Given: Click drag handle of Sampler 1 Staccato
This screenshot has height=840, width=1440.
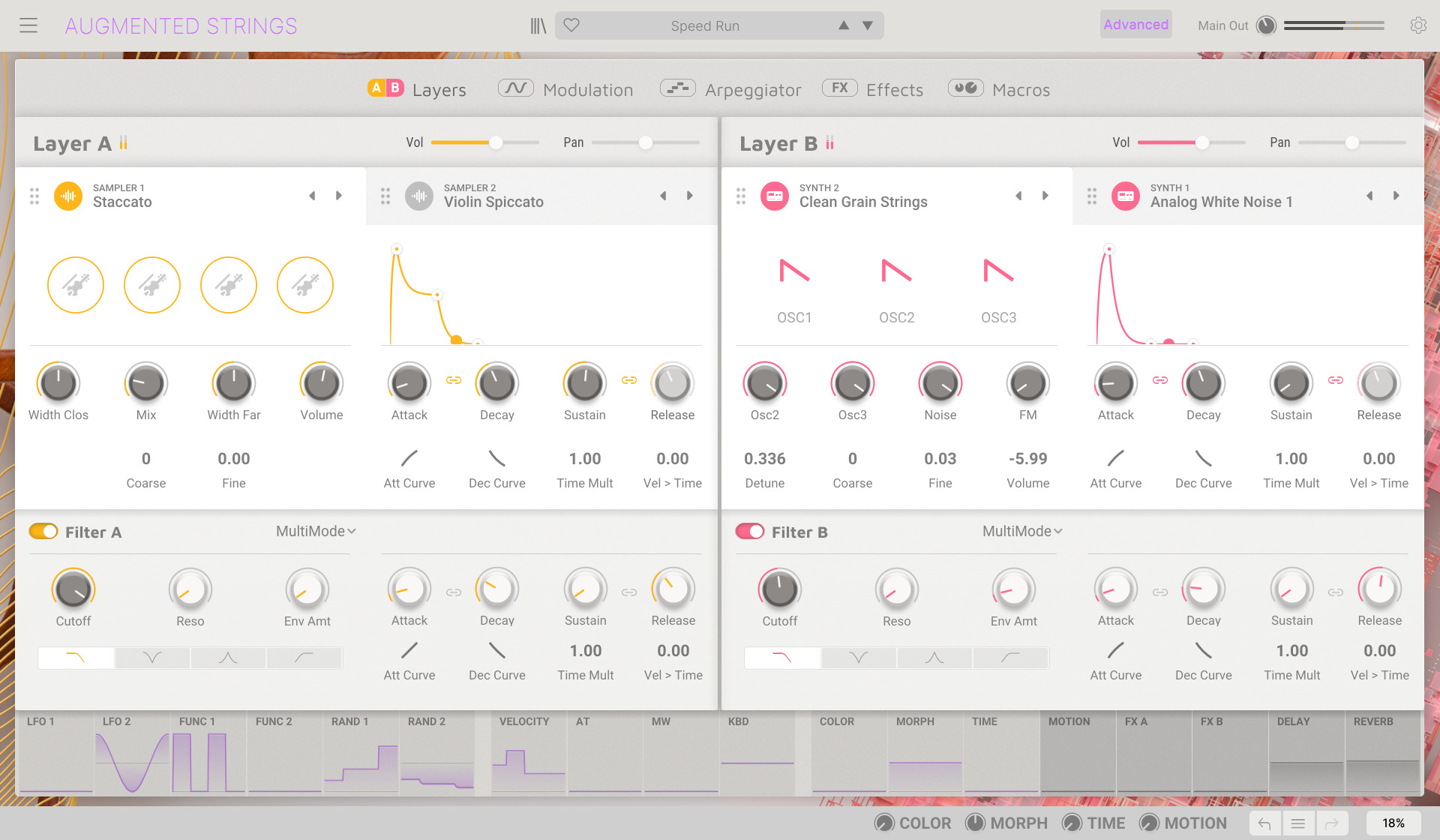Looking at the screenshot, I should (34, 196).
